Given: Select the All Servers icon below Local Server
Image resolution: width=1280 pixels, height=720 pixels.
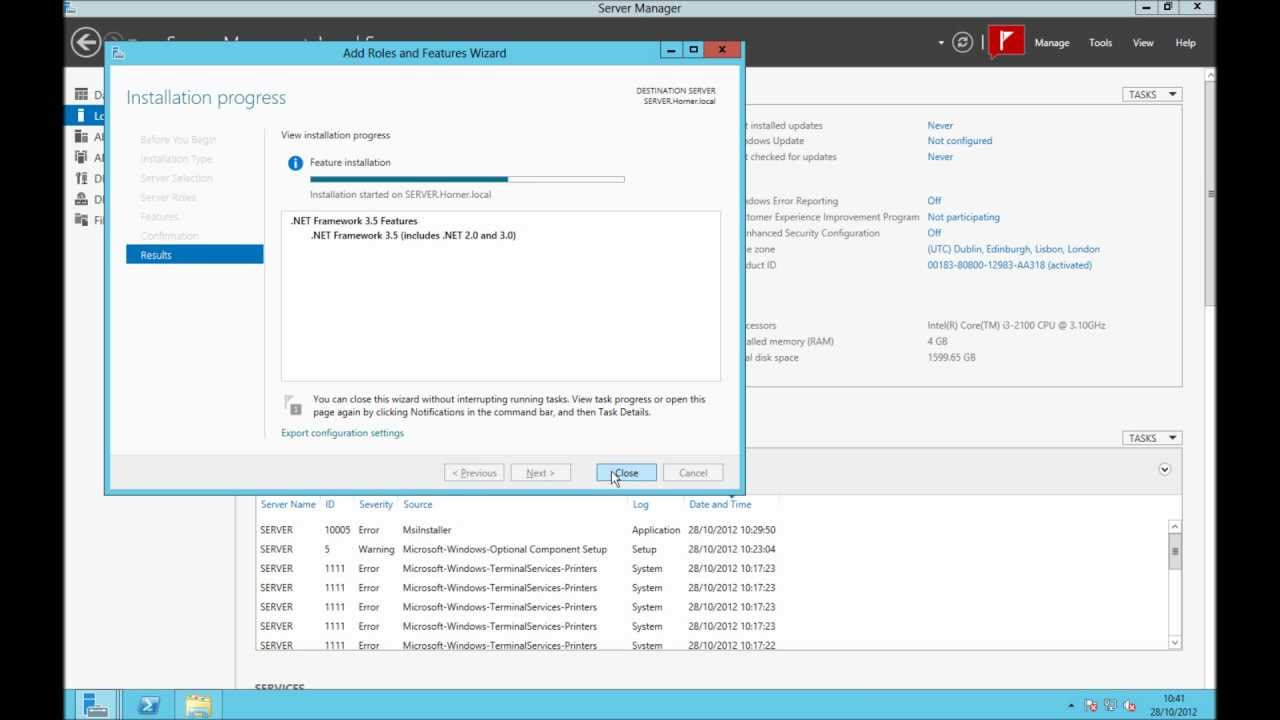Looking at the screenshot, I should coord(81,136).
